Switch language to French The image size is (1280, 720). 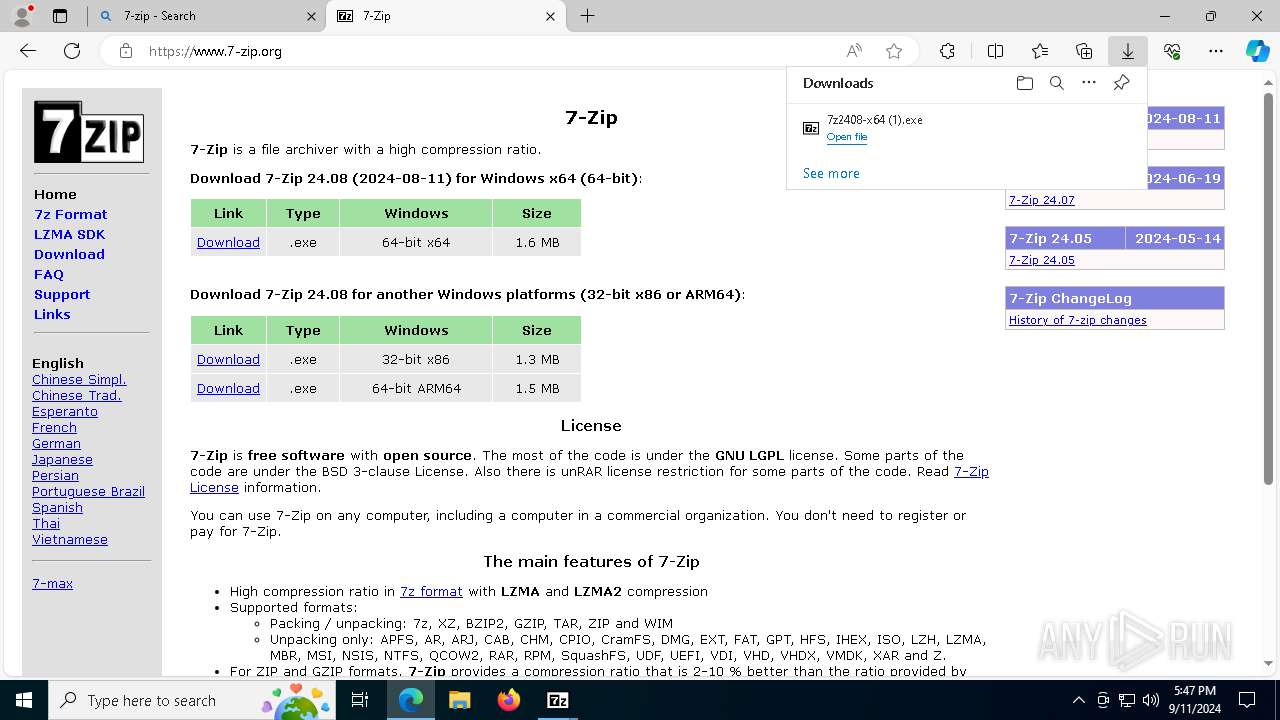point(54,427)
